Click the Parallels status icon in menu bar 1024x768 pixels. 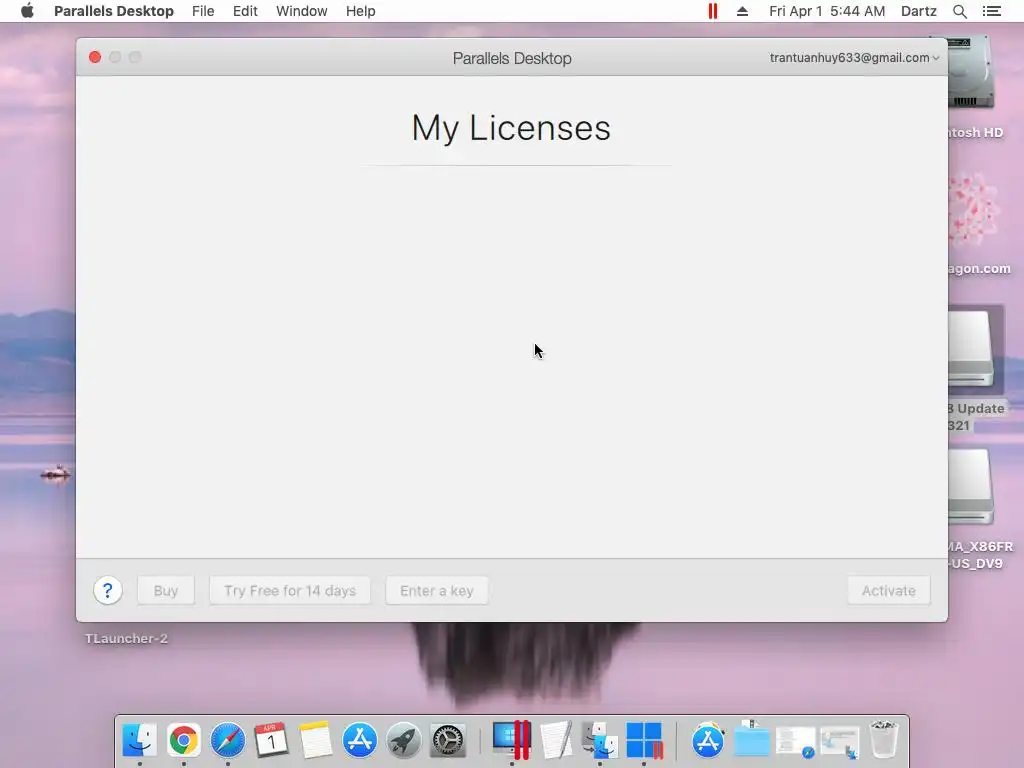(x=712, y=11)
